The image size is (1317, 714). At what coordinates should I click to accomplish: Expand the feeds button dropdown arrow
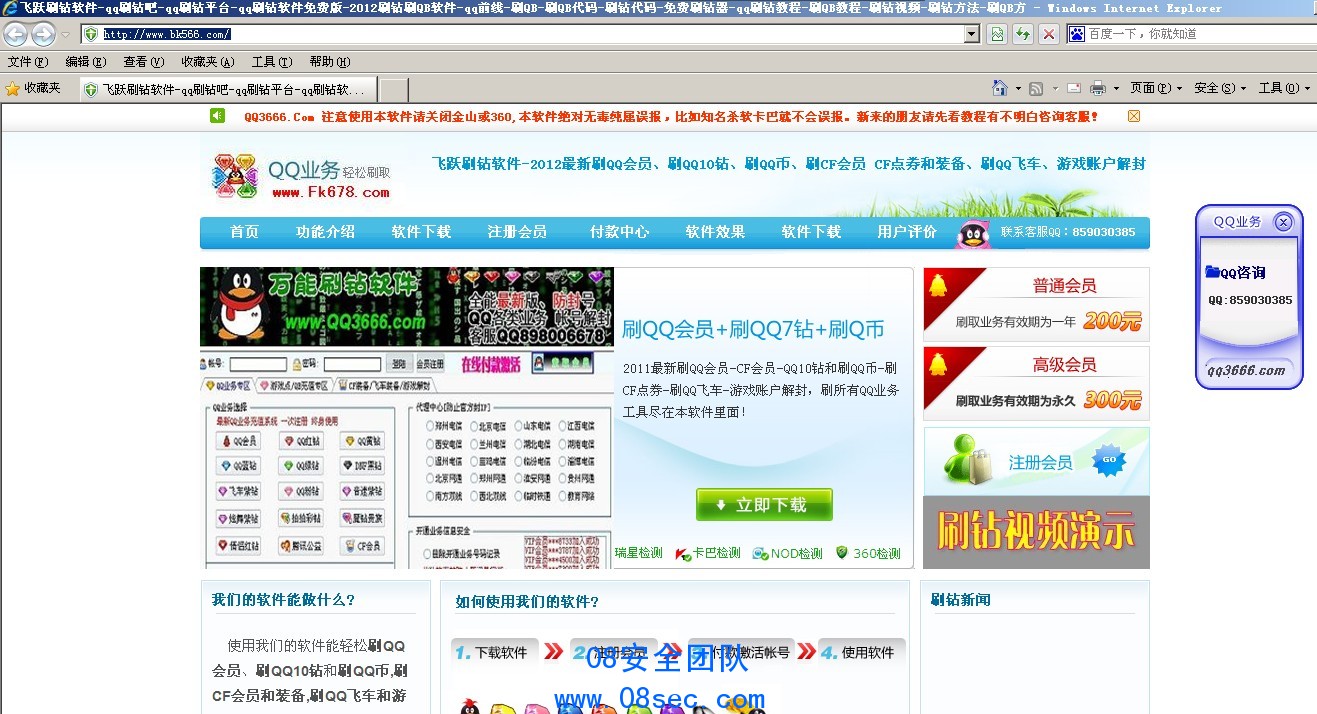coord(1053,89)
